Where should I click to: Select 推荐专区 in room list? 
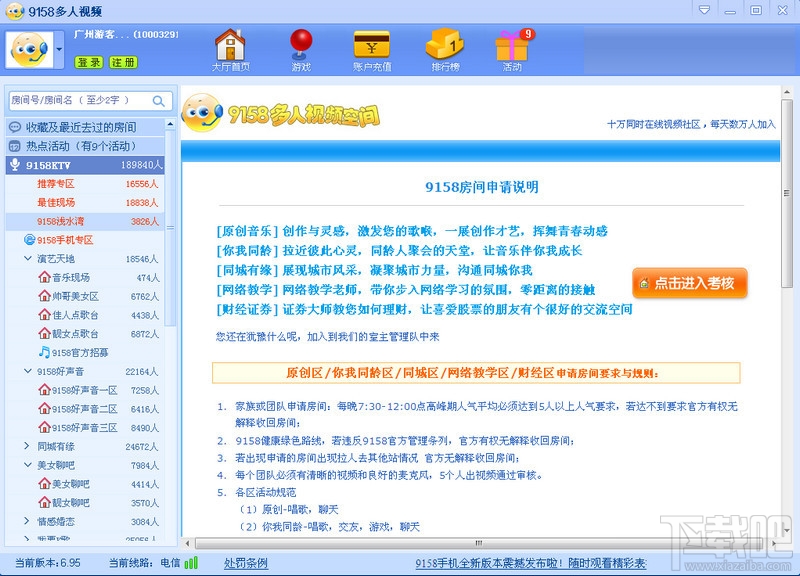click(x=85, y=184)
